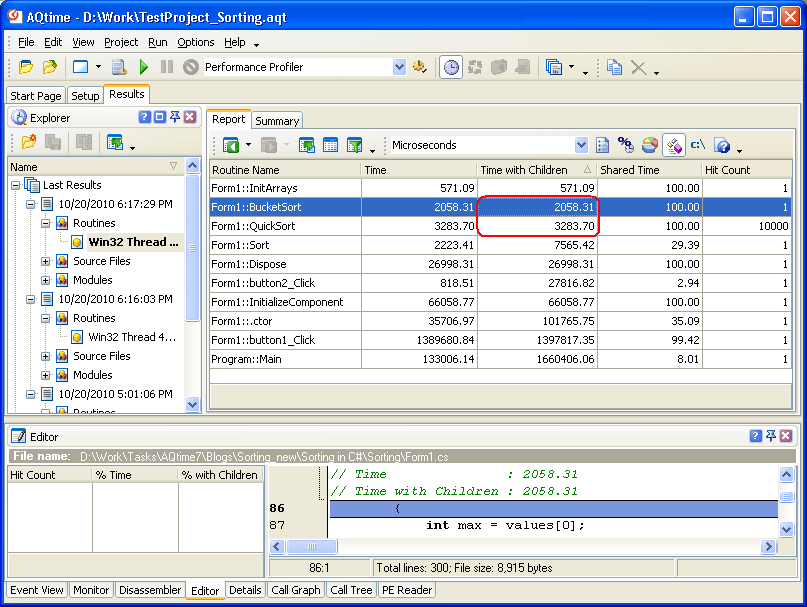Image resolution: width=807 pixels, height=607 pixels.
Task: Click the new window toolbar icon
Action: pos(80,67)
